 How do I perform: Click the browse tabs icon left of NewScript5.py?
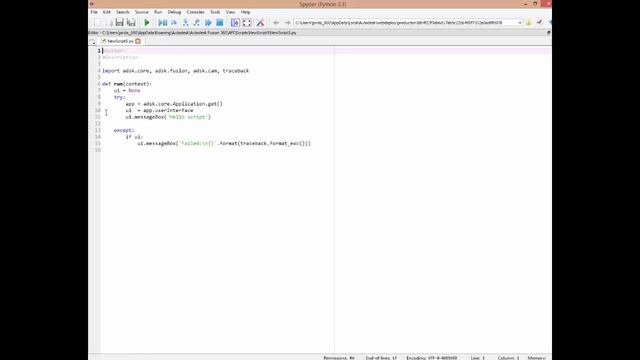click(93, 41)
